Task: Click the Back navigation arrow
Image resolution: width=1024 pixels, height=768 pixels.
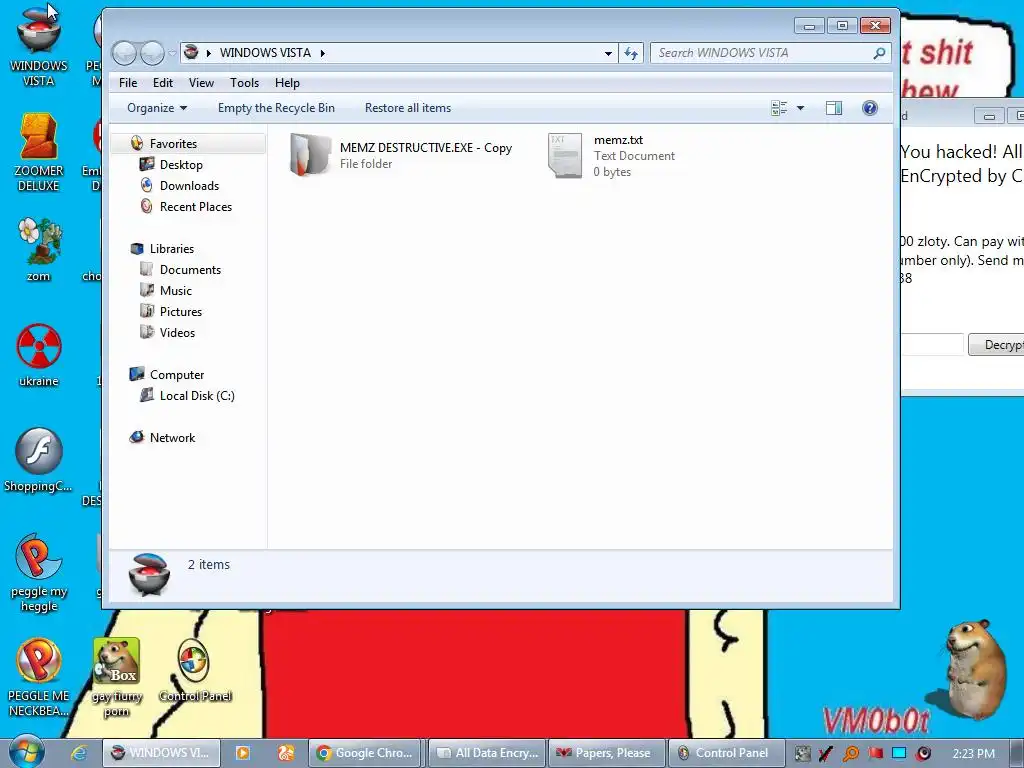Action: (x=123, y=53)
